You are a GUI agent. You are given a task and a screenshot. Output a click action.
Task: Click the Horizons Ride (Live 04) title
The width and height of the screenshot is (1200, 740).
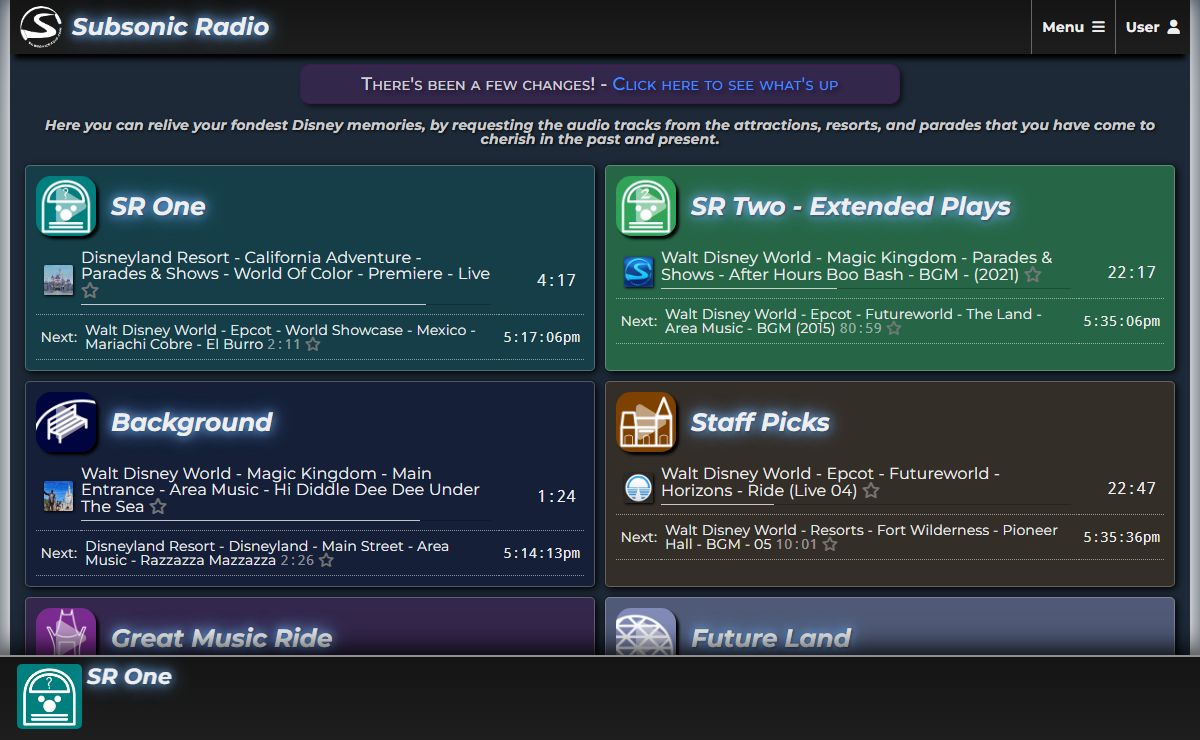click(x=830, y=482)
